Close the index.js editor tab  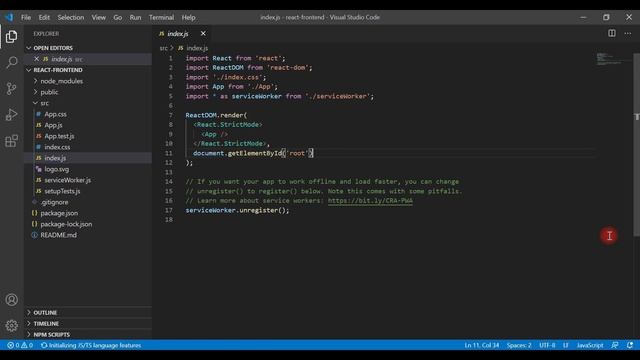[203, 33]
